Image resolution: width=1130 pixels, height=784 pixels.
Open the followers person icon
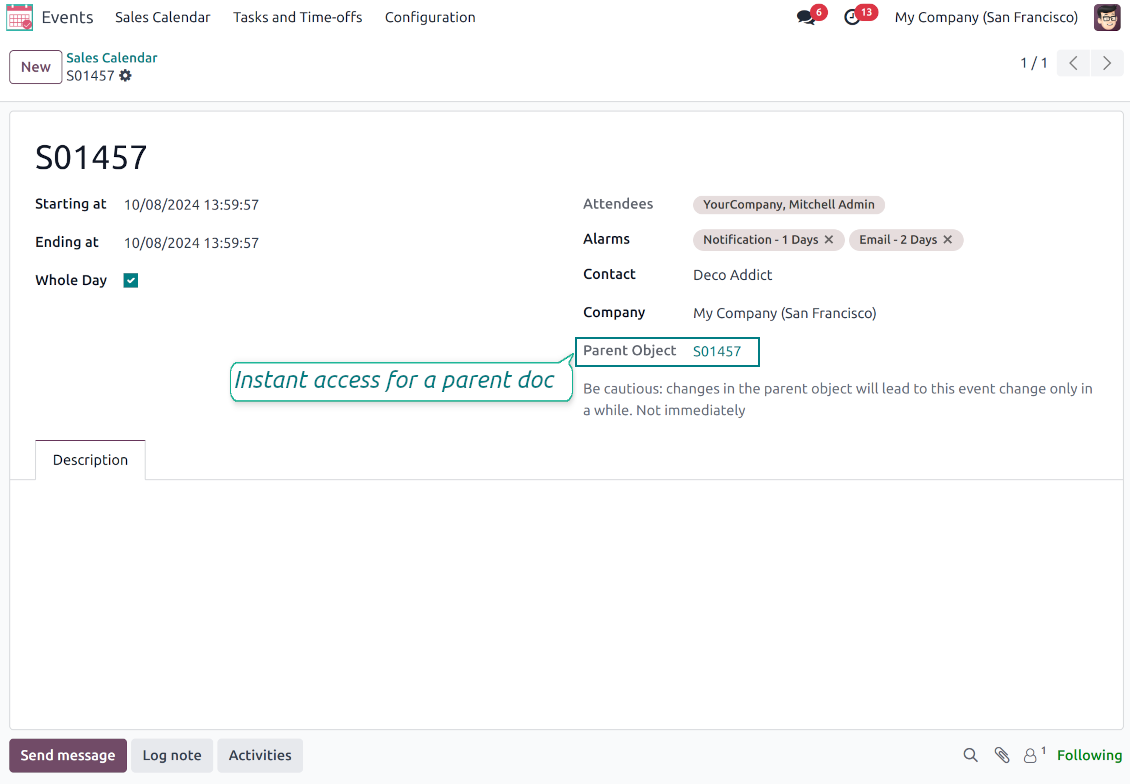tap(1030, 756)
